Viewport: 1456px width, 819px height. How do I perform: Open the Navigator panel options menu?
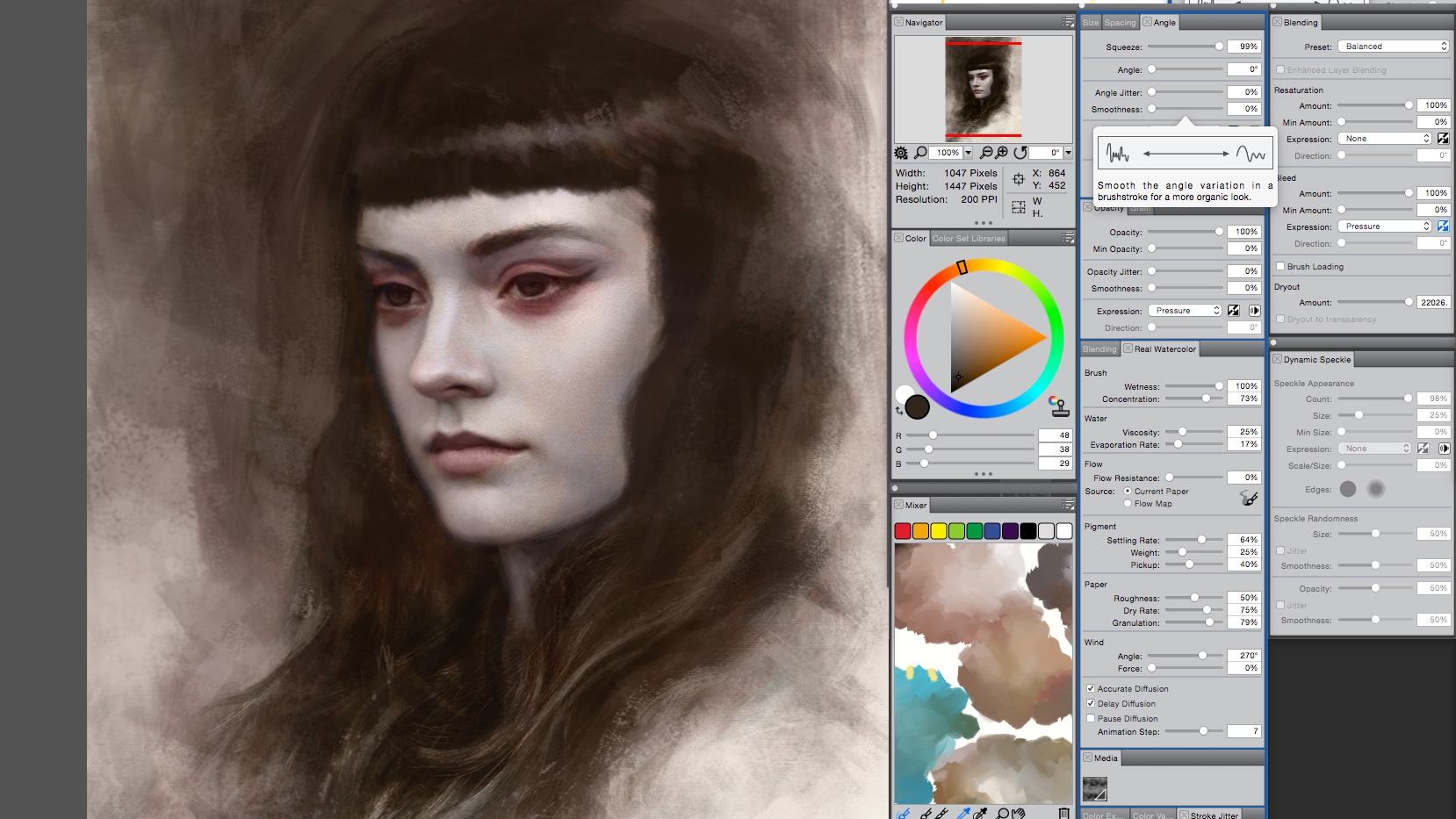coord(1067,22)
